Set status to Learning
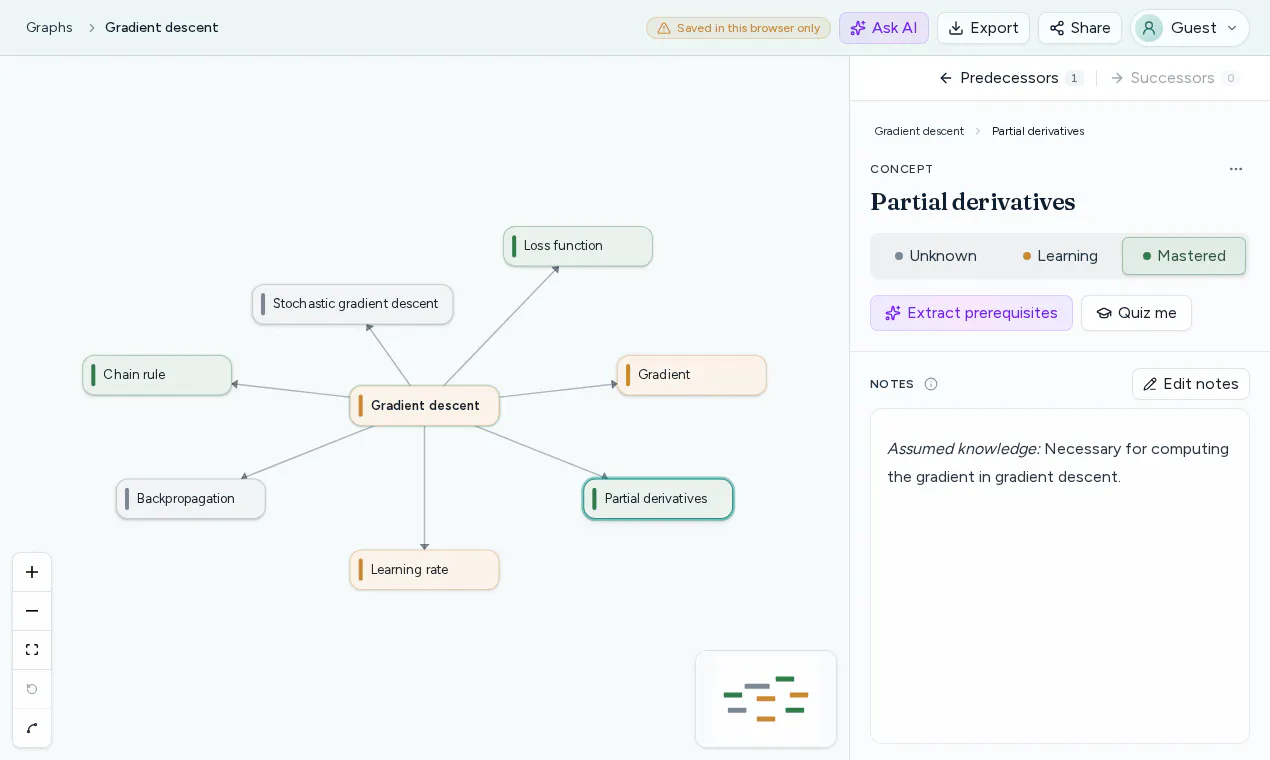 1060,256
